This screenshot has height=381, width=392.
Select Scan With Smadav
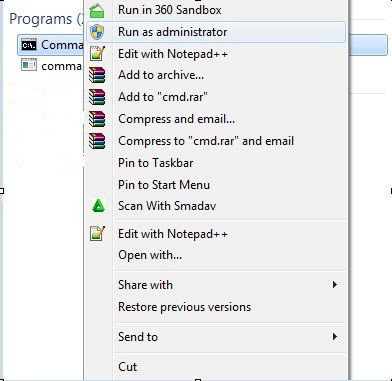tap(215, 206)
